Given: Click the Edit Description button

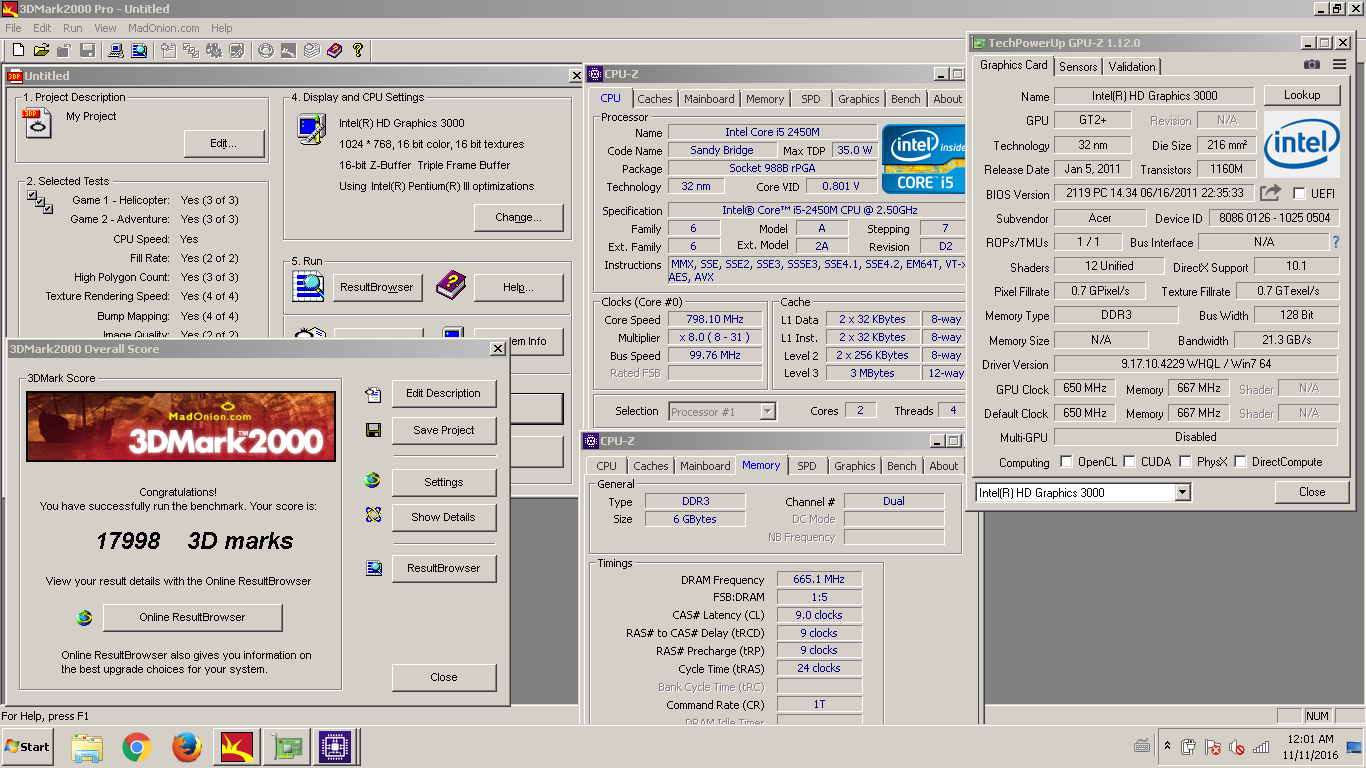Looking at the screenshot, I should coord(444,393).
